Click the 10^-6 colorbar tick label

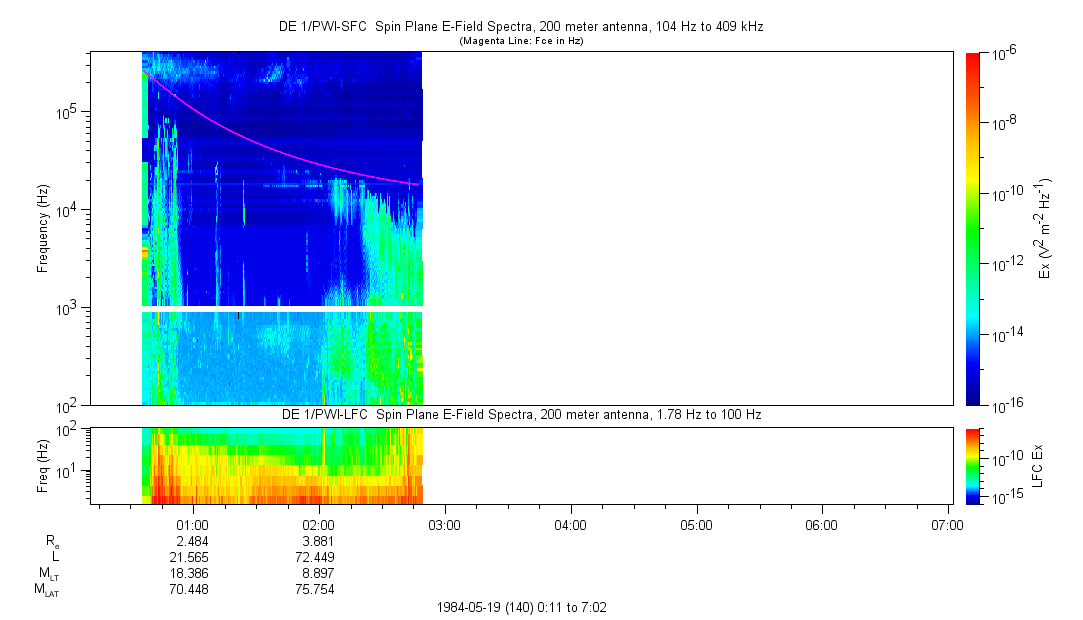(x=1004, y=55)
